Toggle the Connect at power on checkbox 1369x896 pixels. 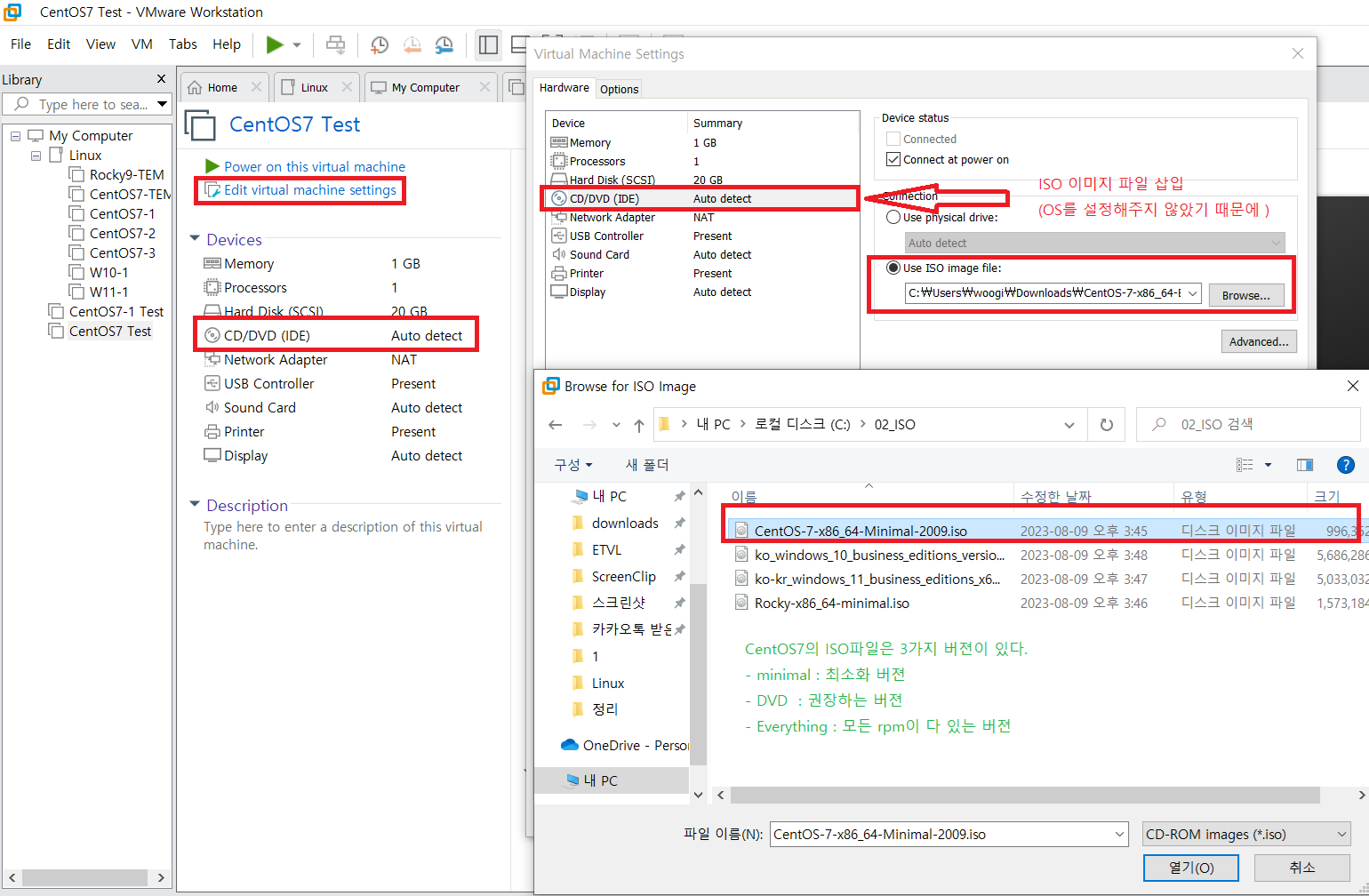point(893,159)
